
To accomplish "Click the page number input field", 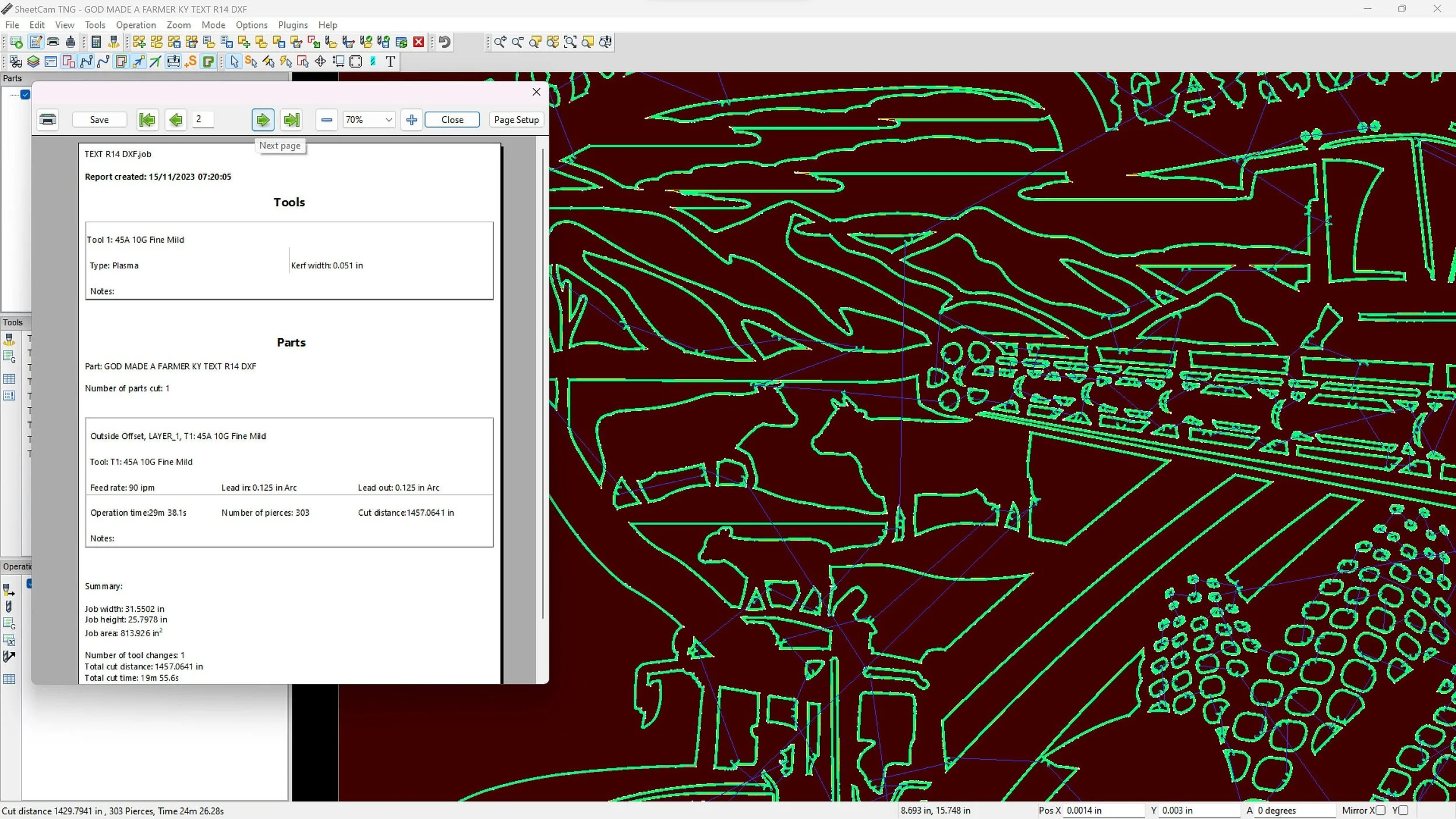I will 203,119.
